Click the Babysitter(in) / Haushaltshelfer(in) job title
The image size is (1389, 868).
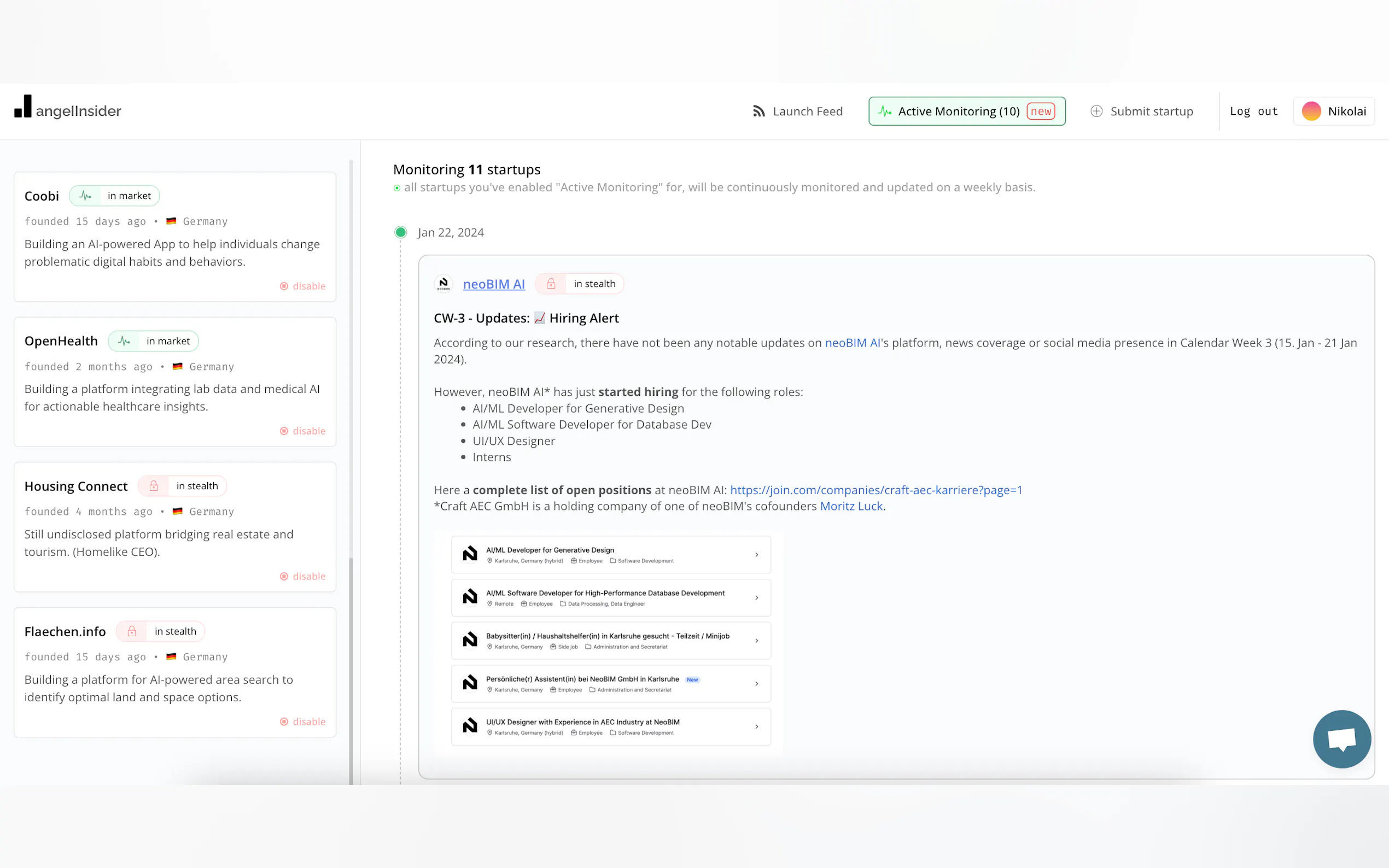pyautogui.click(x=608, y=636)
